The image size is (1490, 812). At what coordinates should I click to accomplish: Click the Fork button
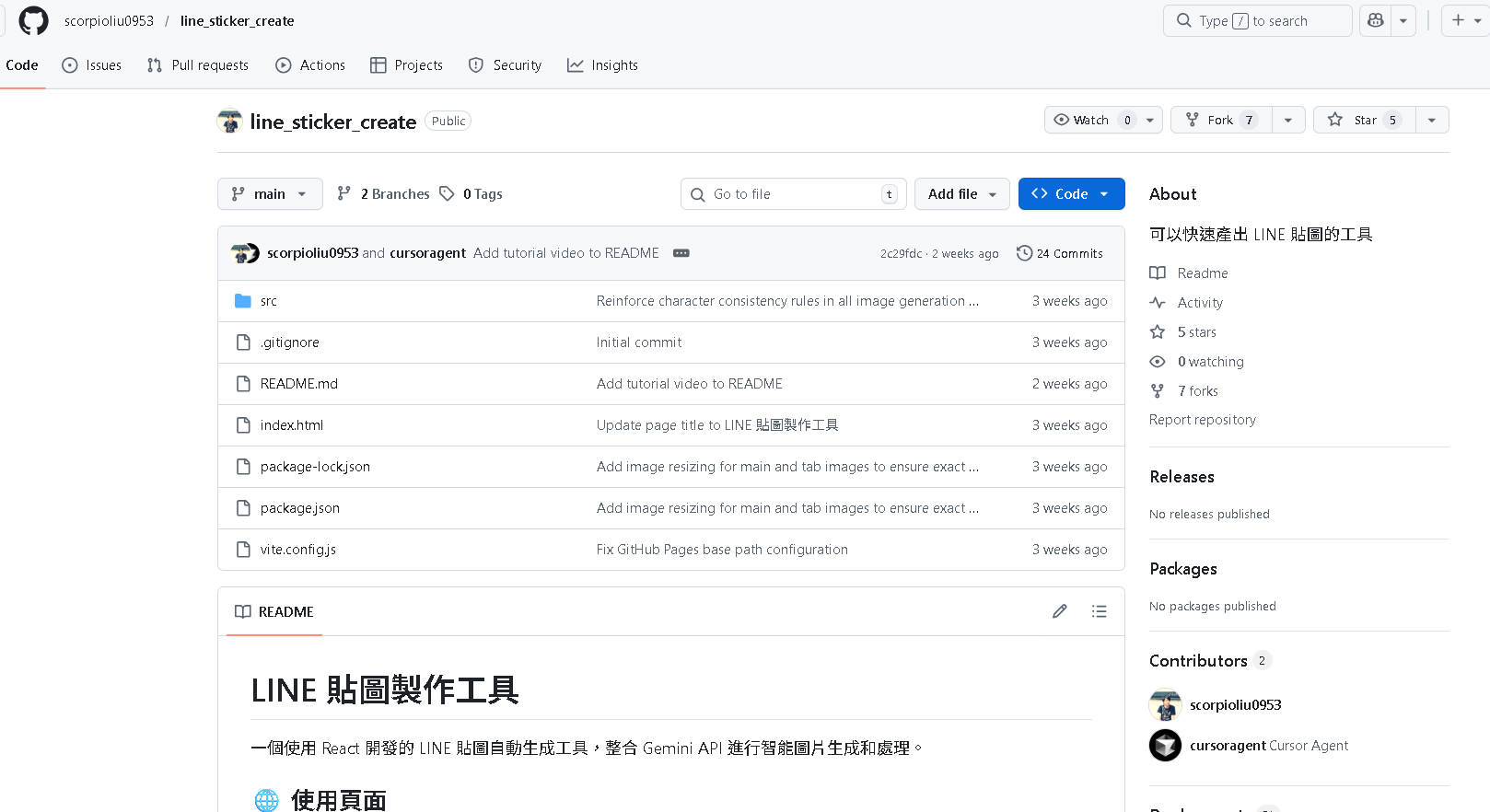(1221, 120)
